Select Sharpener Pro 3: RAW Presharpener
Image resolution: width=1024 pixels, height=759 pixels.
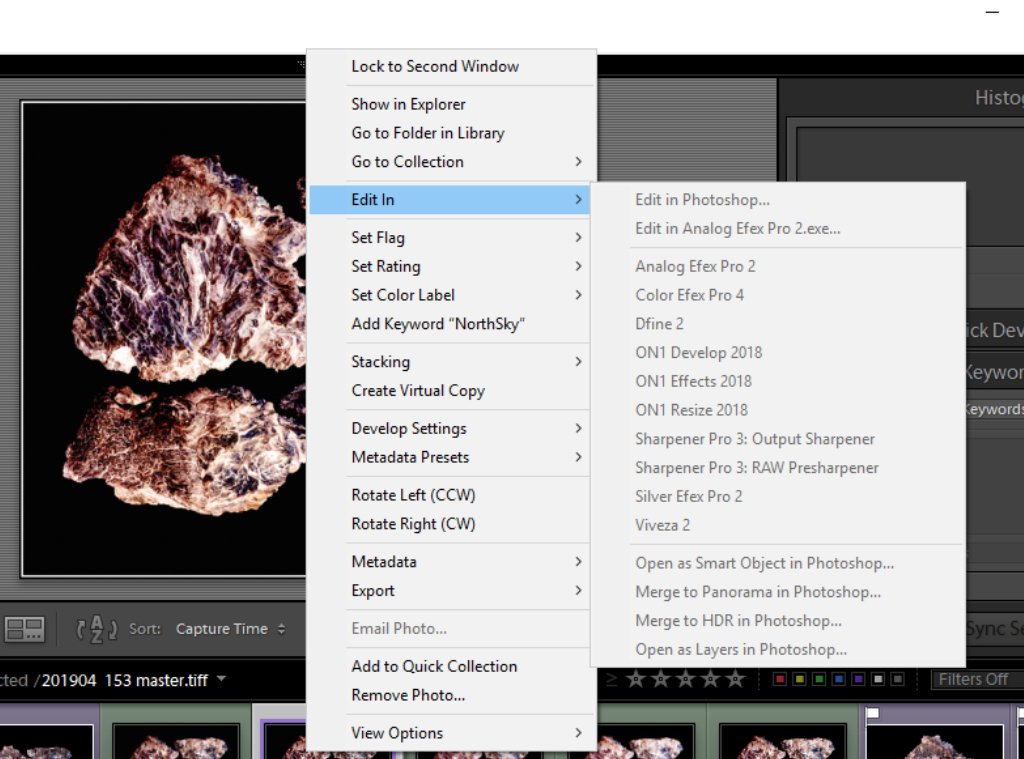(x=778, y=467)
